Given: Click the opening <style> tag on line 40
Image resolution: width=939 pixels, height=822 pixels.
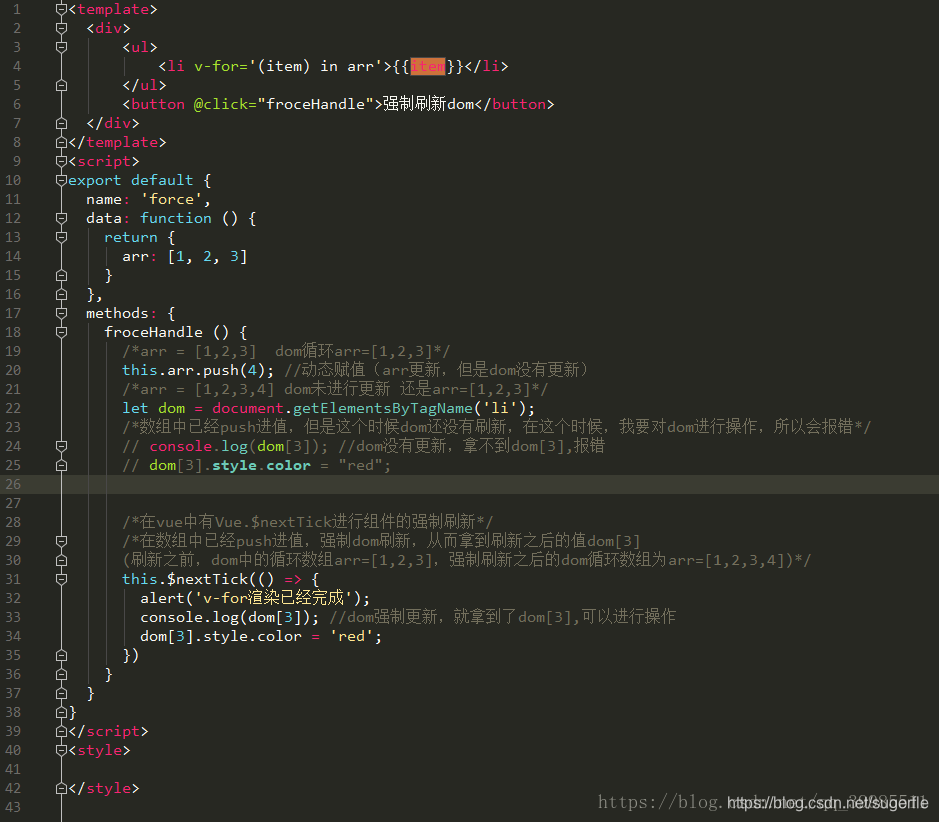Looking at the screenshot, I should (99, 750).
